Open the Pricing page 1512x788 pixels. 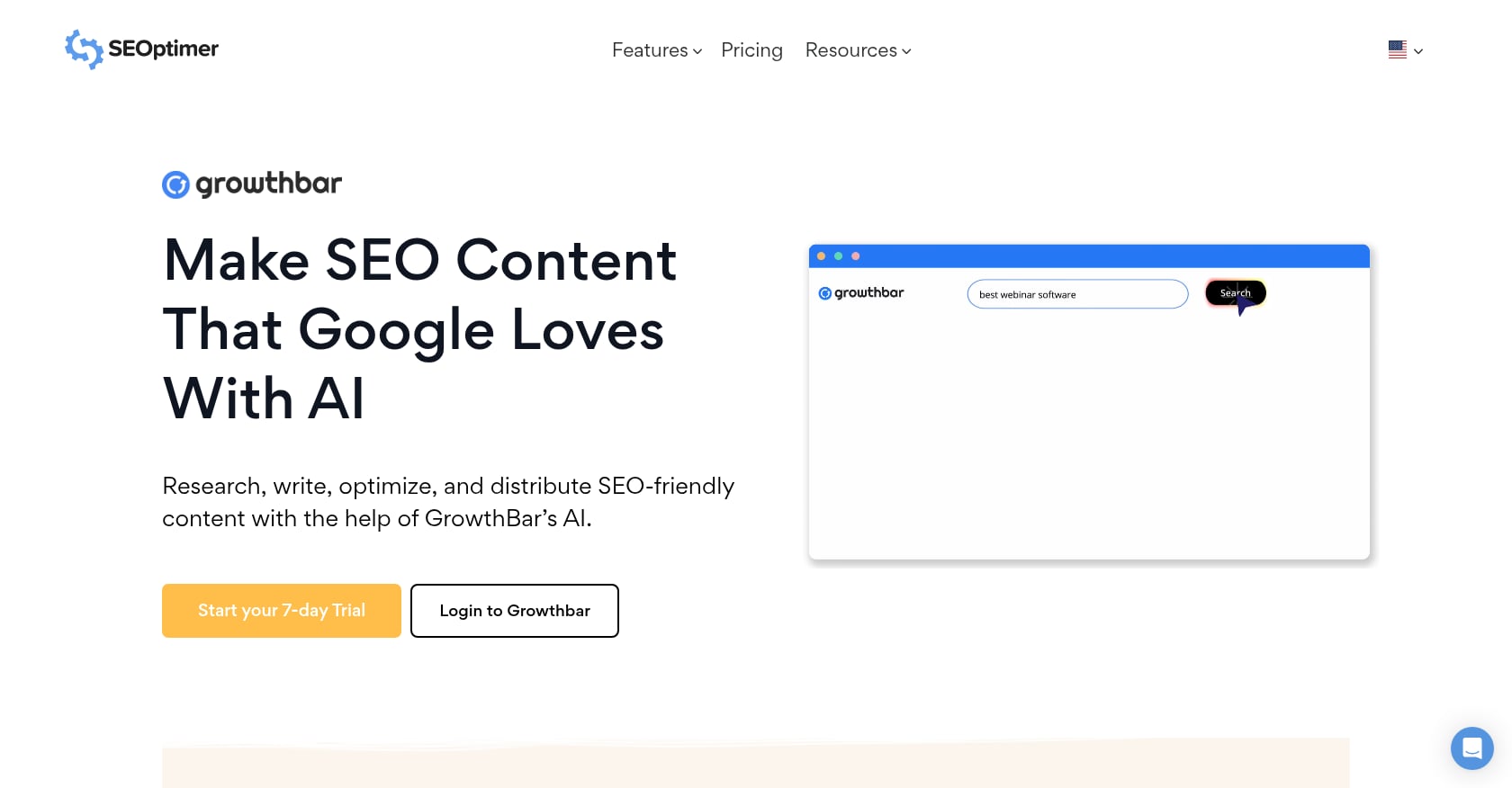[x=751, y=50]
